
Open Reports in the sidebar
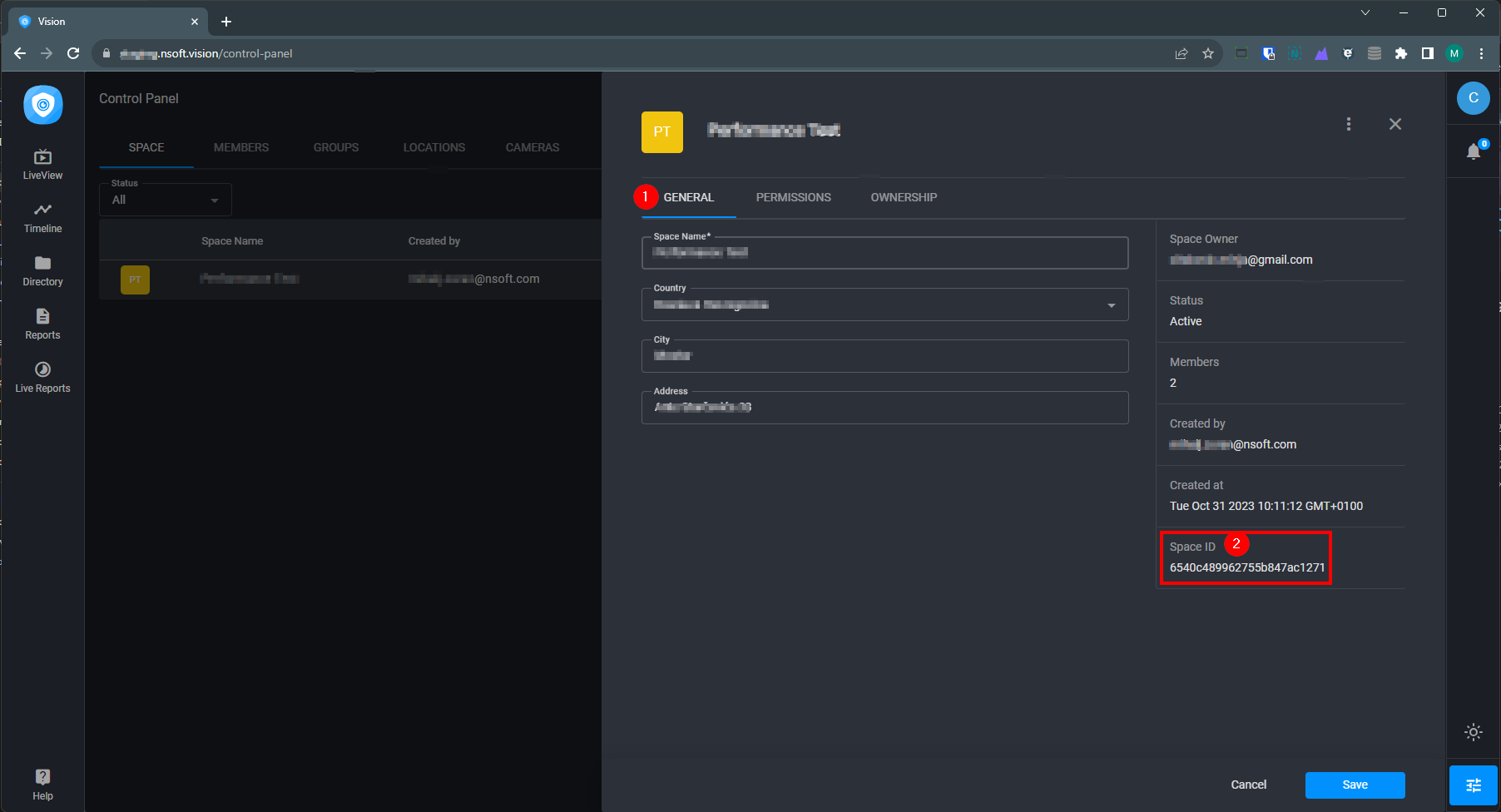(x=42, y=324)
